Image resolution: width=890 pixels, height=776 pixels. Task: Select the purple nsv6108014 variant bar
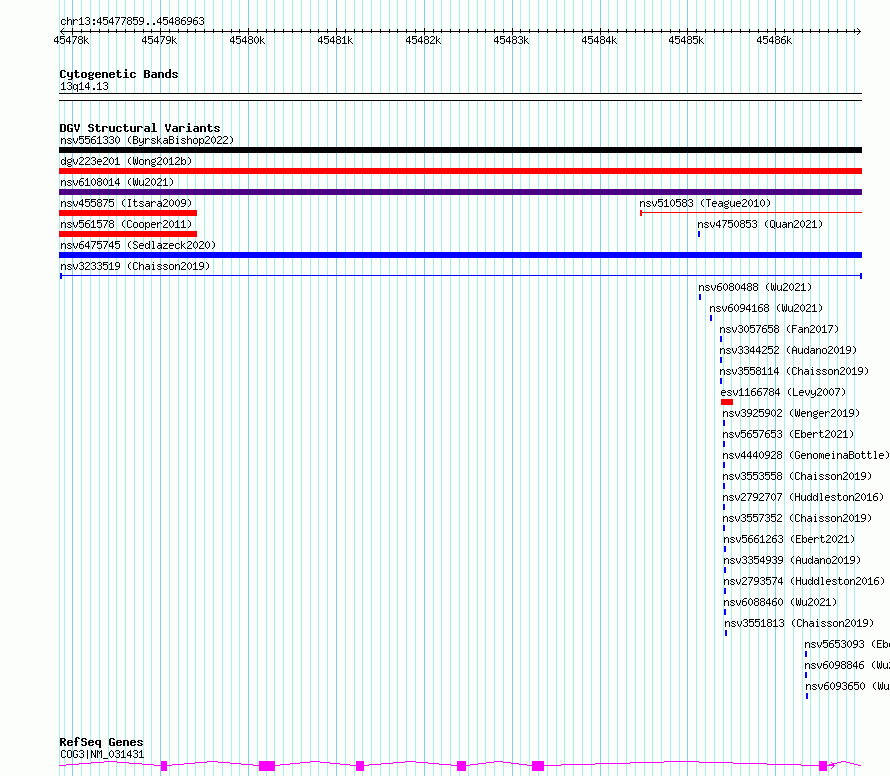pyautogui.click(x=460, y=192)
